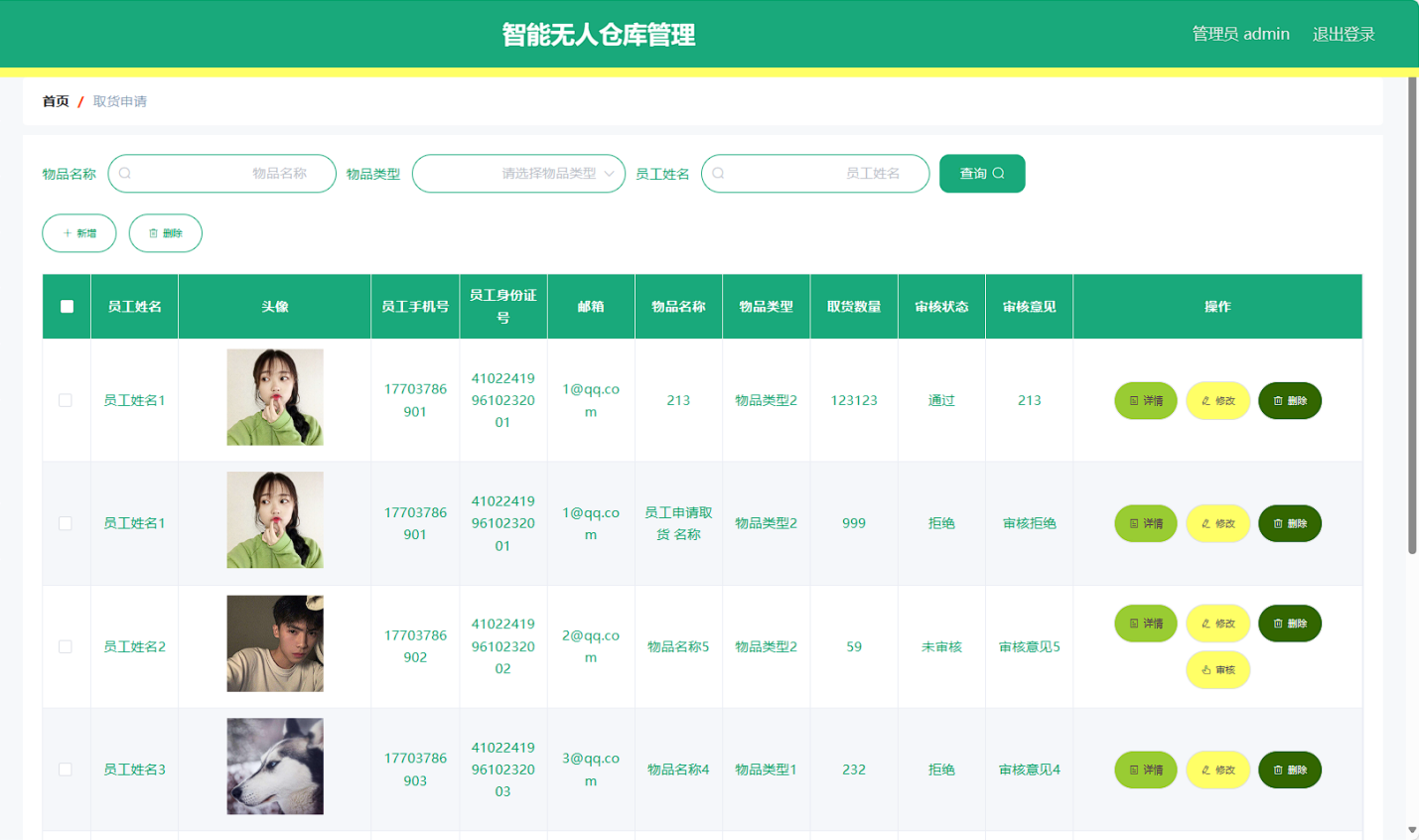Open 详情 for the row with quantity 999
The height and width of the screenshot is (840, 1419).
pyautogui.click(x=1145, y=523)
